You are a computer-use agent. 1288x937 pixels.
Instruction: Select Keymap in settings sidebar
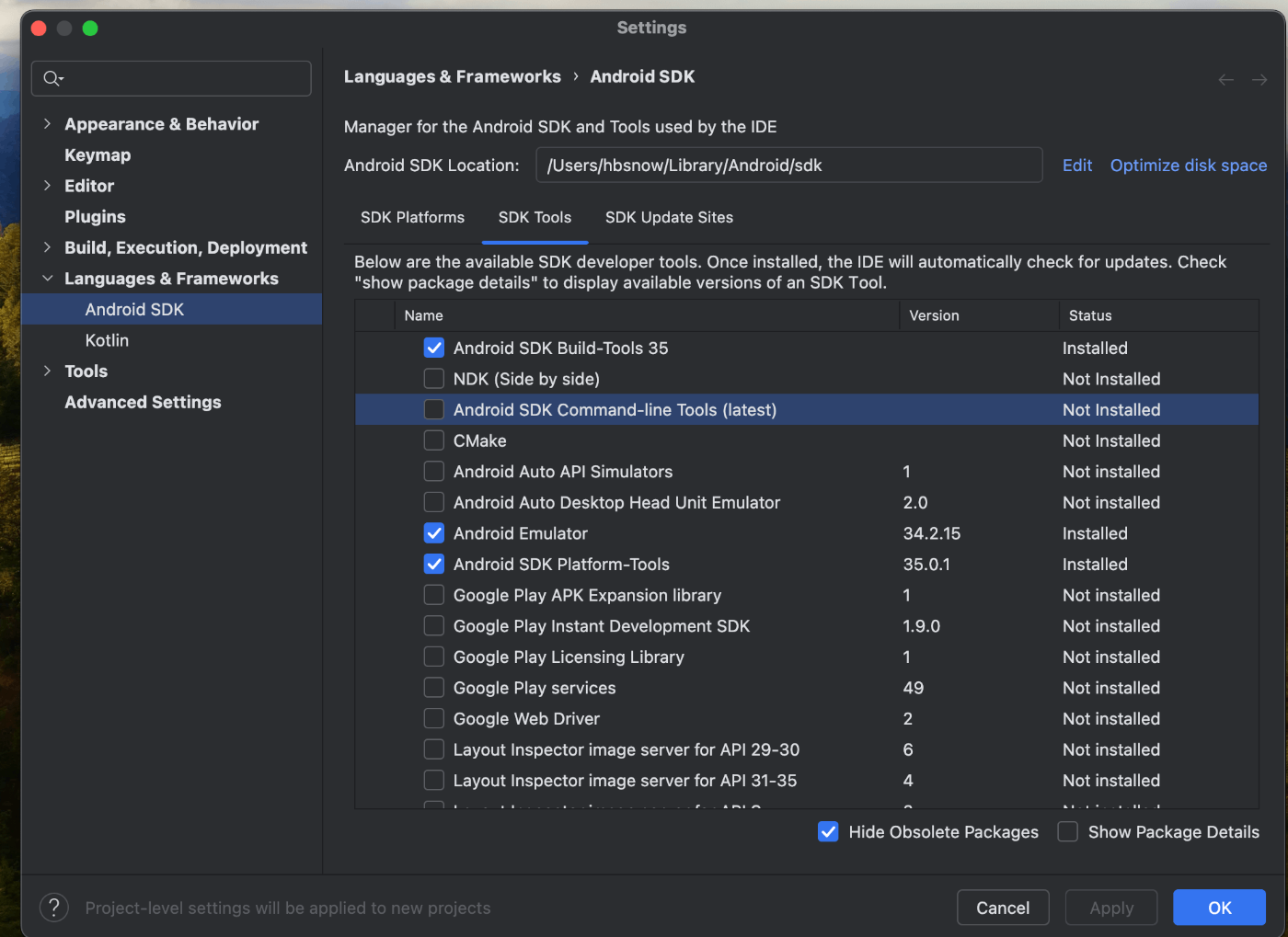click(x=98, y=154)
